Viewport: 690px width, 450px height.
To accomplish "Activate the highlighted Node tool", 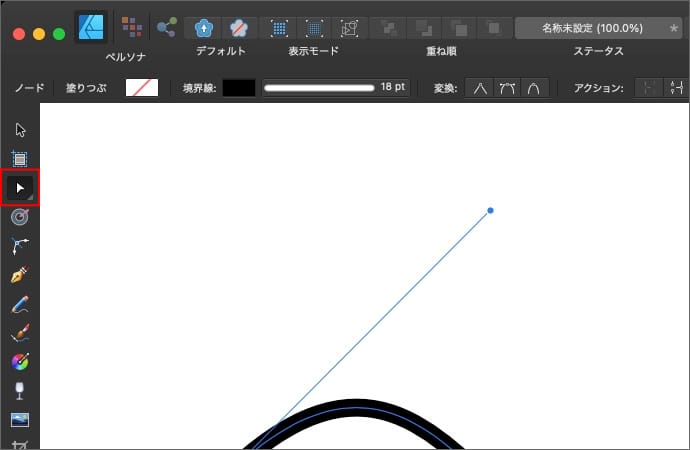I will pos(21,187).
